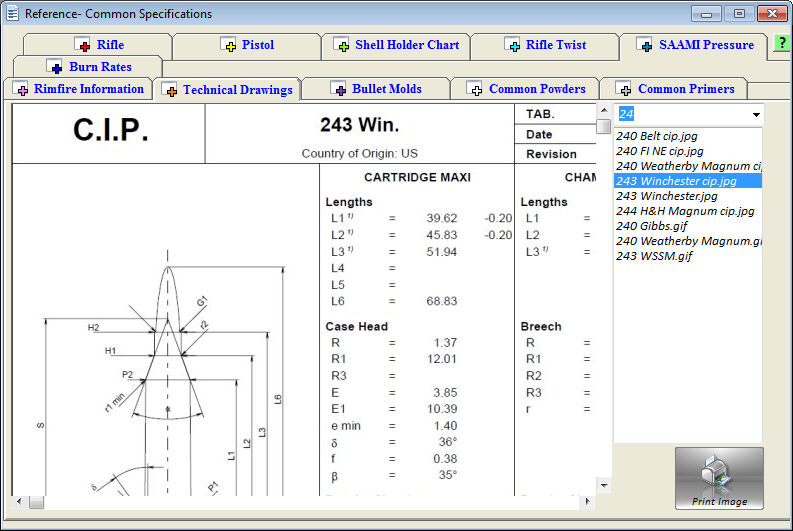
Task: Switch to the Burn Rates tab
Action: (x=87, y=67)
